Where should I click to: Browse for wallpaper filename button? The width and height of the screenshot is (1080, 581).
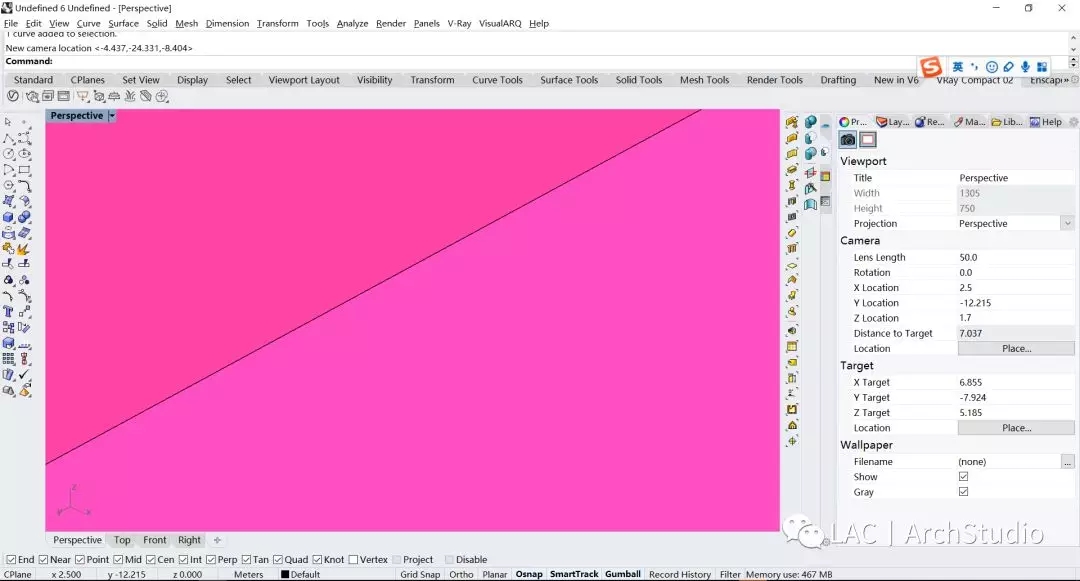pos(1068,462)
